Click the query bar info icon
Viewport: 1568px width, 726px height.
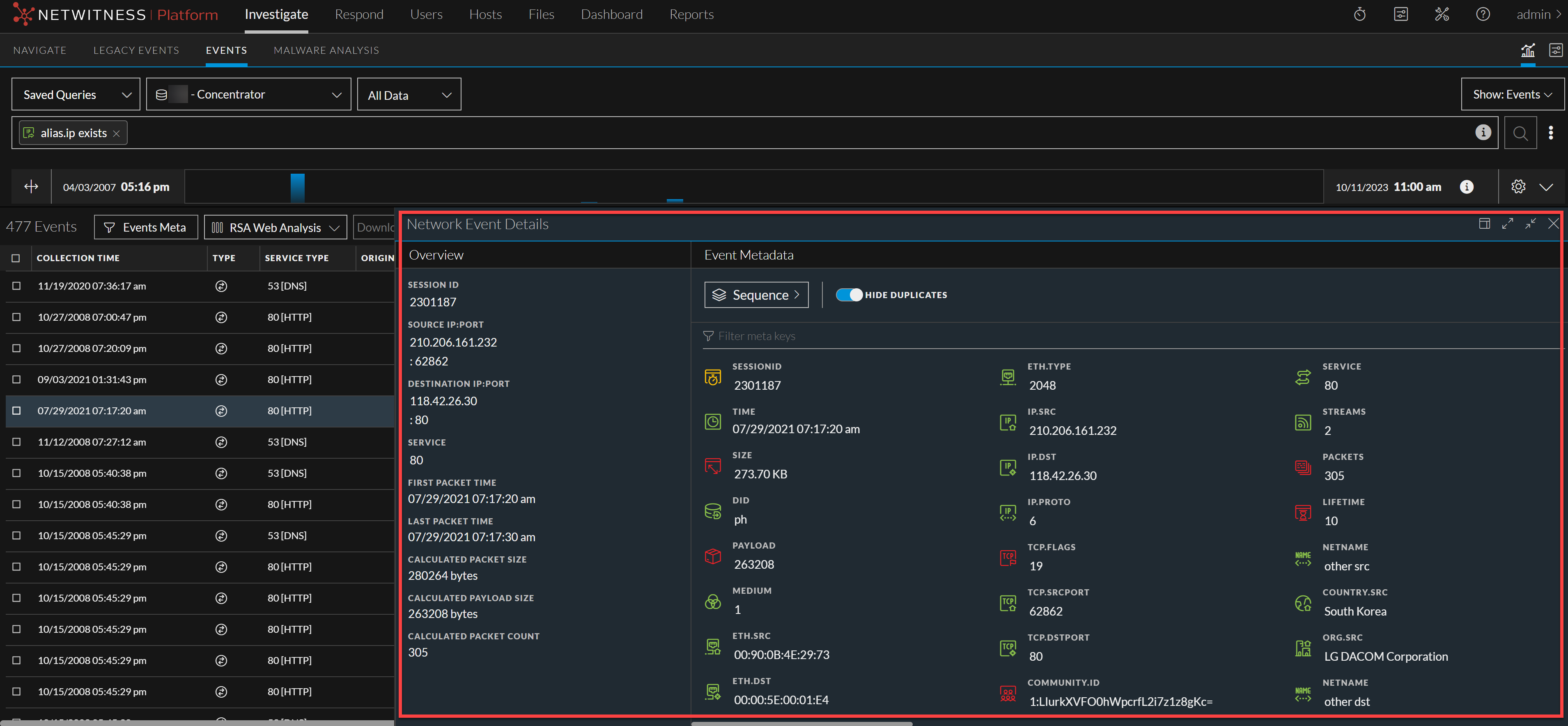1483,132
